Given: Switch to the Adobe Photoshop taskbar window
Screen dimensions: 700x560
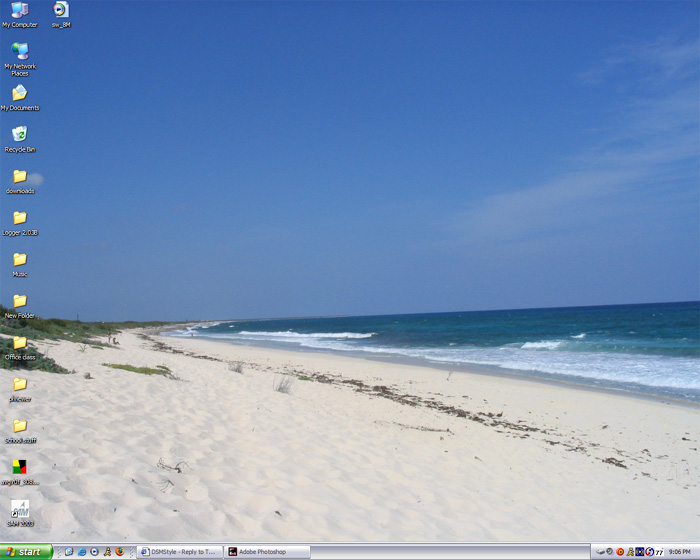Looking at the screenshot, I should (x=267, y=552).
